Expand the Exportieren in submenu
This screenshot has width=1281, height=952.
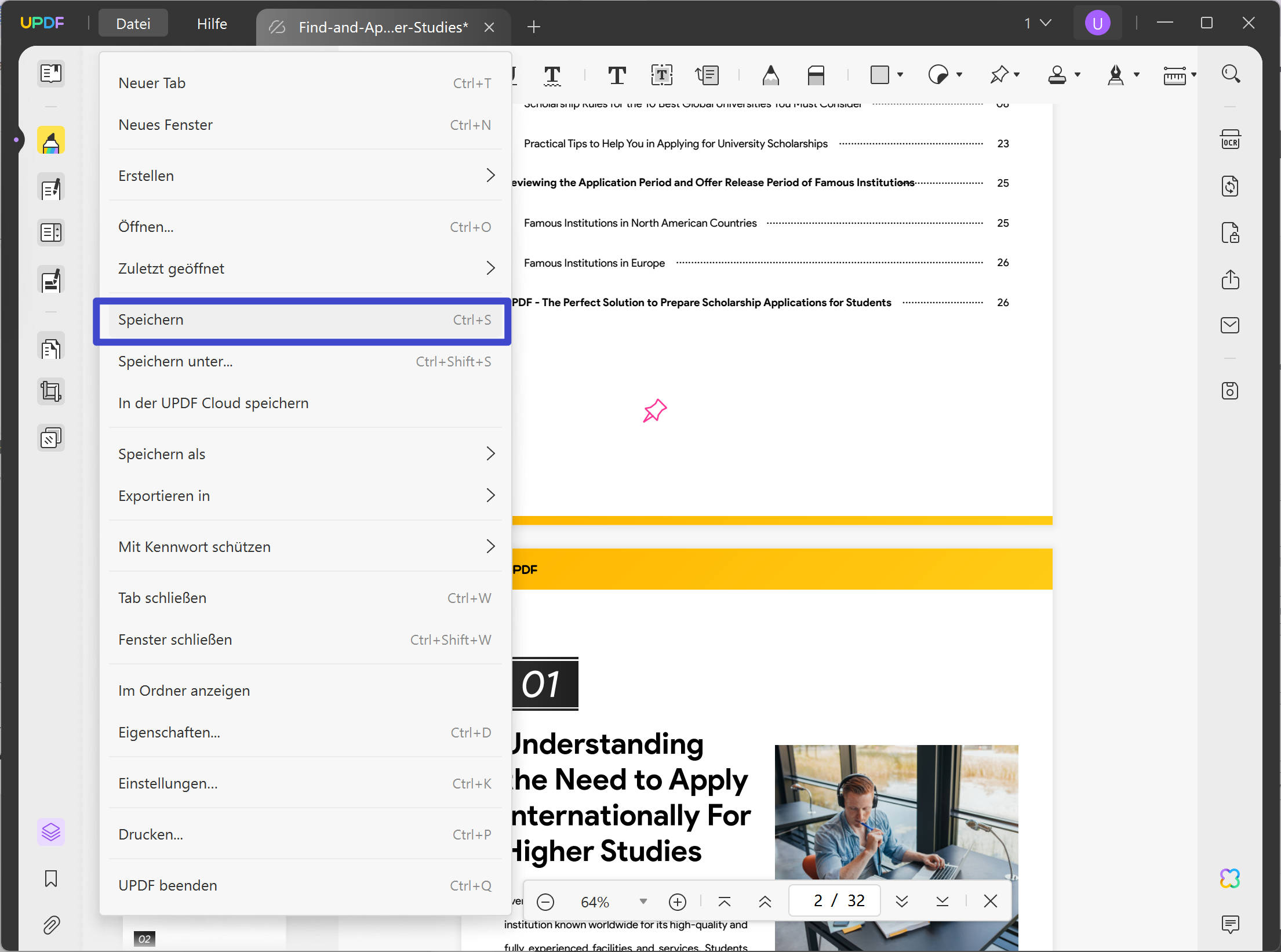pyautogui.click(x=305, y=496)
